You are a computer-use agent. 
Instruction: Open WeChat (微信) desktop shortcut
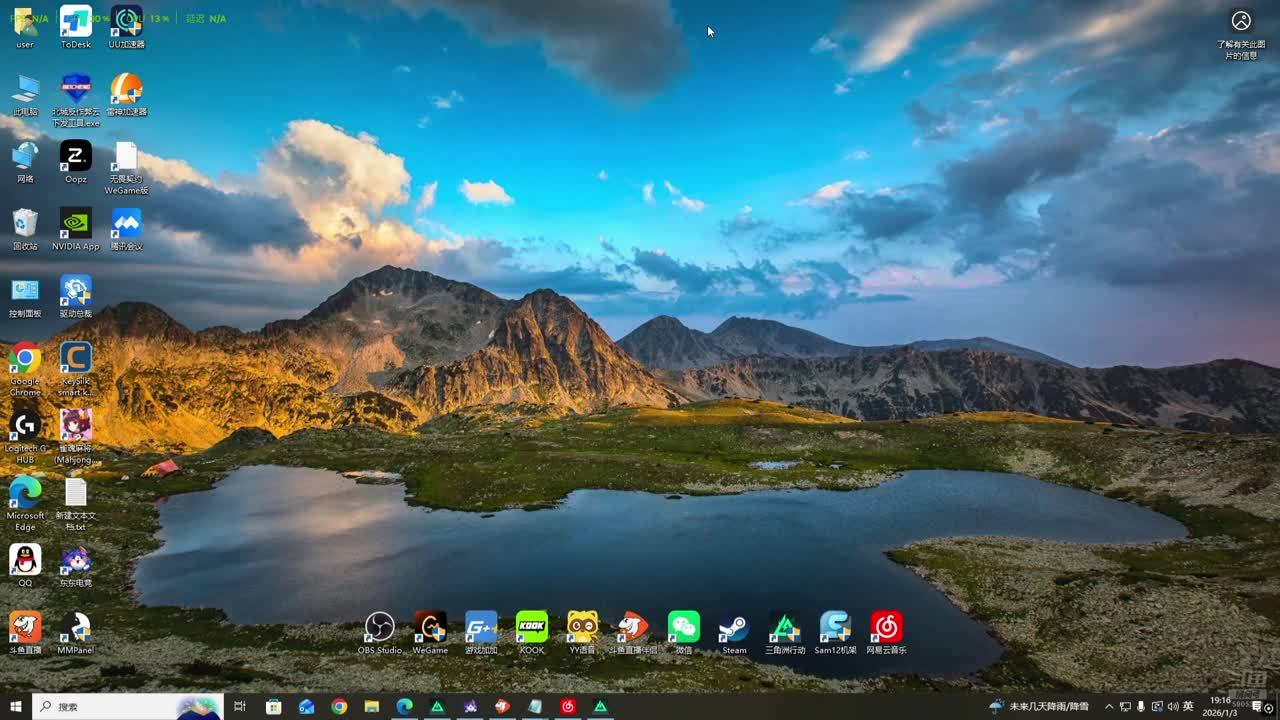683,627
